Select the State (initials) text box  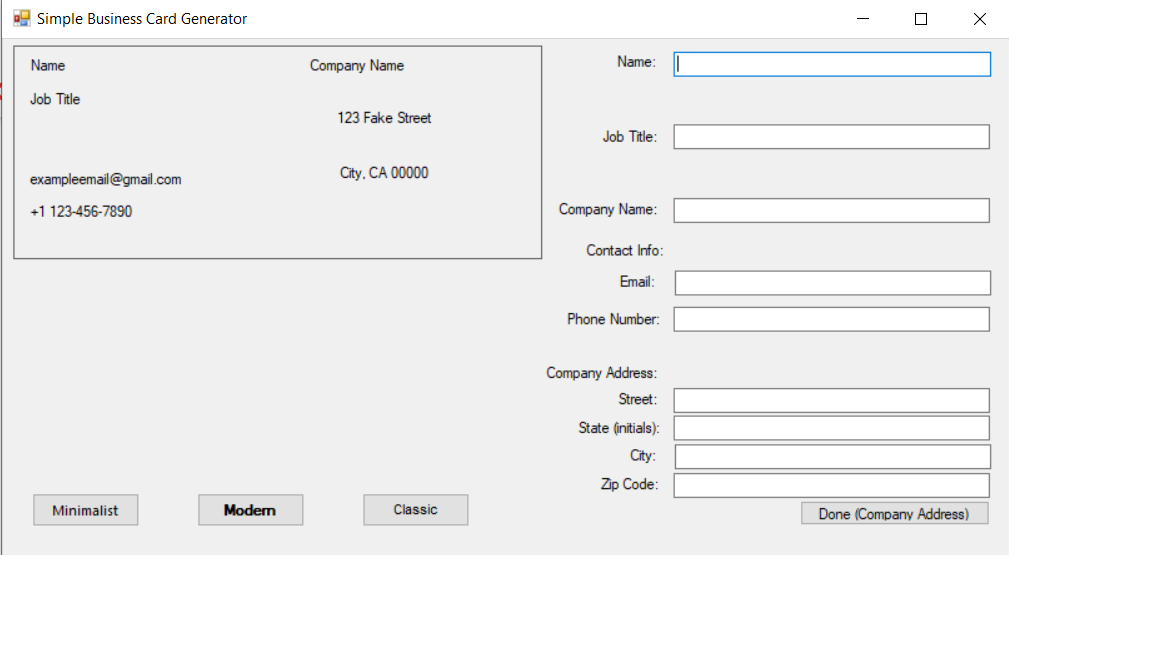831,428
